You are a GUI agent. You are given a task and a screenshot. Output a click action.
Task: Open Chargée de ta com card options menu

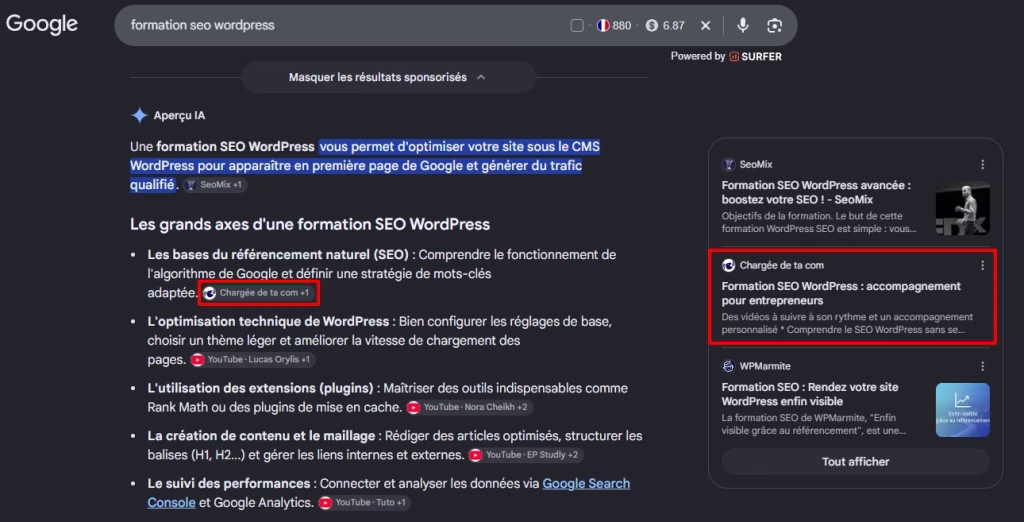[x=982, y=265]
